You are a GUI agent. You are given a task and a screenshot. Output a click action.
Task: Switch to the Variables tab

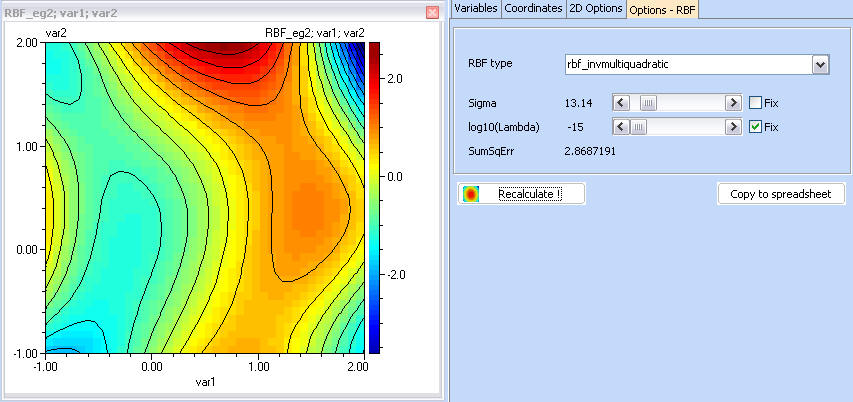coord(475,8)
